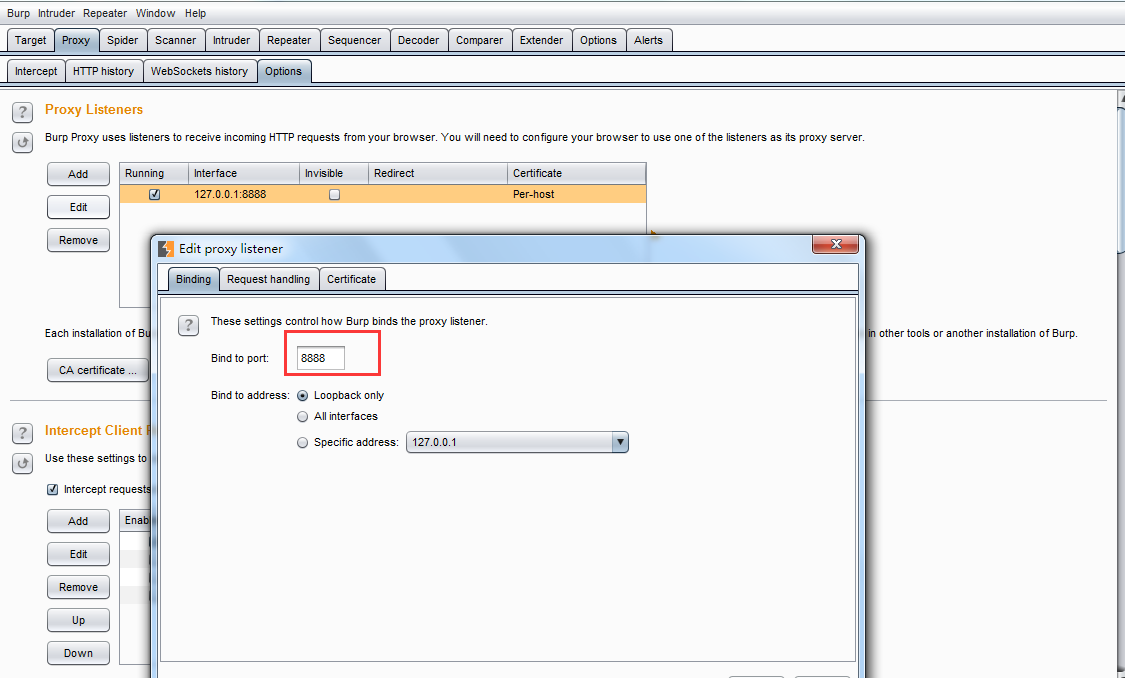Select Specific address radio button
This screenshot has width=1125, height=678.
pyautogui.click(x=303, y=443)
